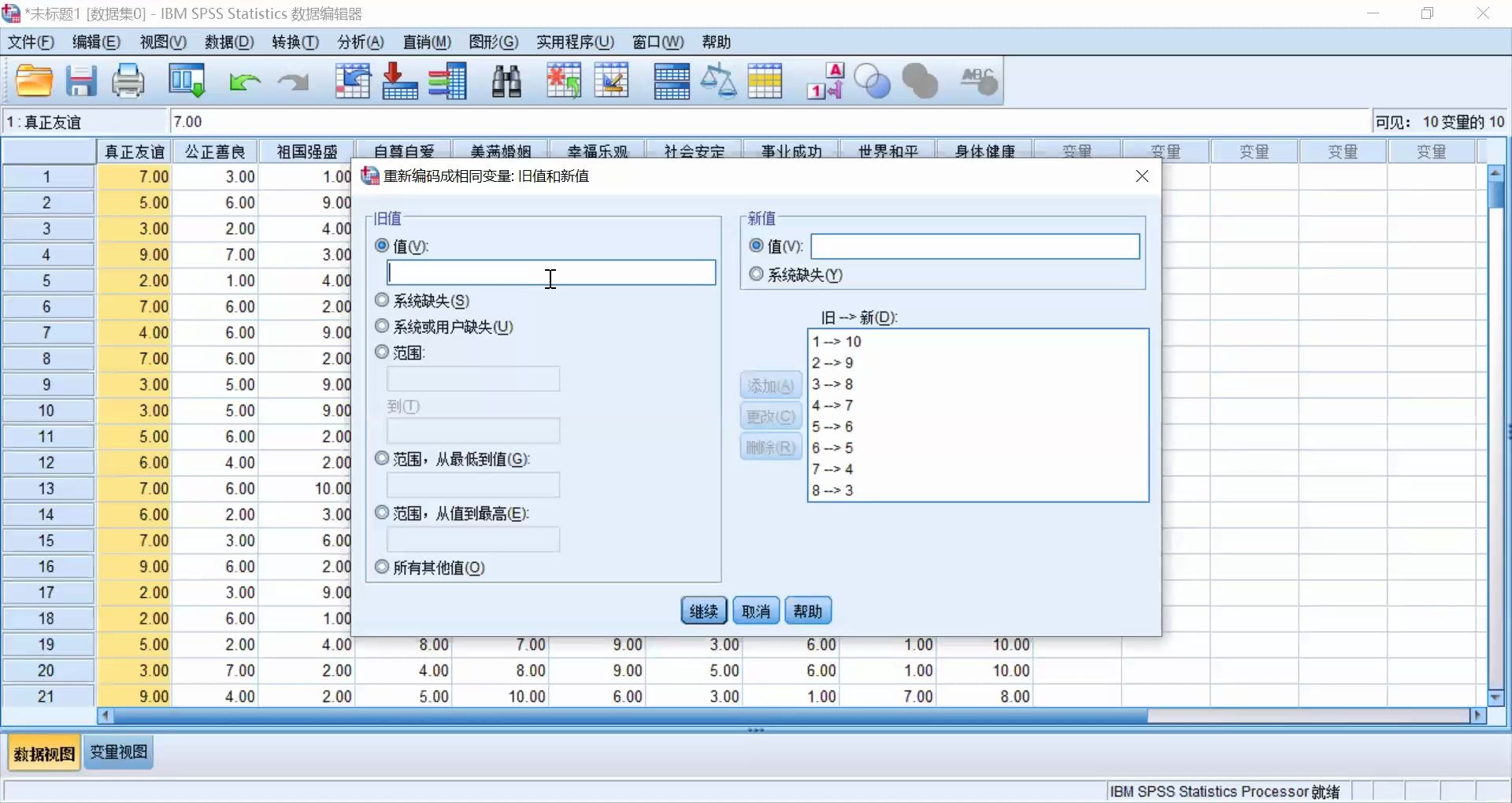The image size is (1512, 803).
Task: Click vertical scrollbar up arrow
Action: click(x=1495, y=172)
